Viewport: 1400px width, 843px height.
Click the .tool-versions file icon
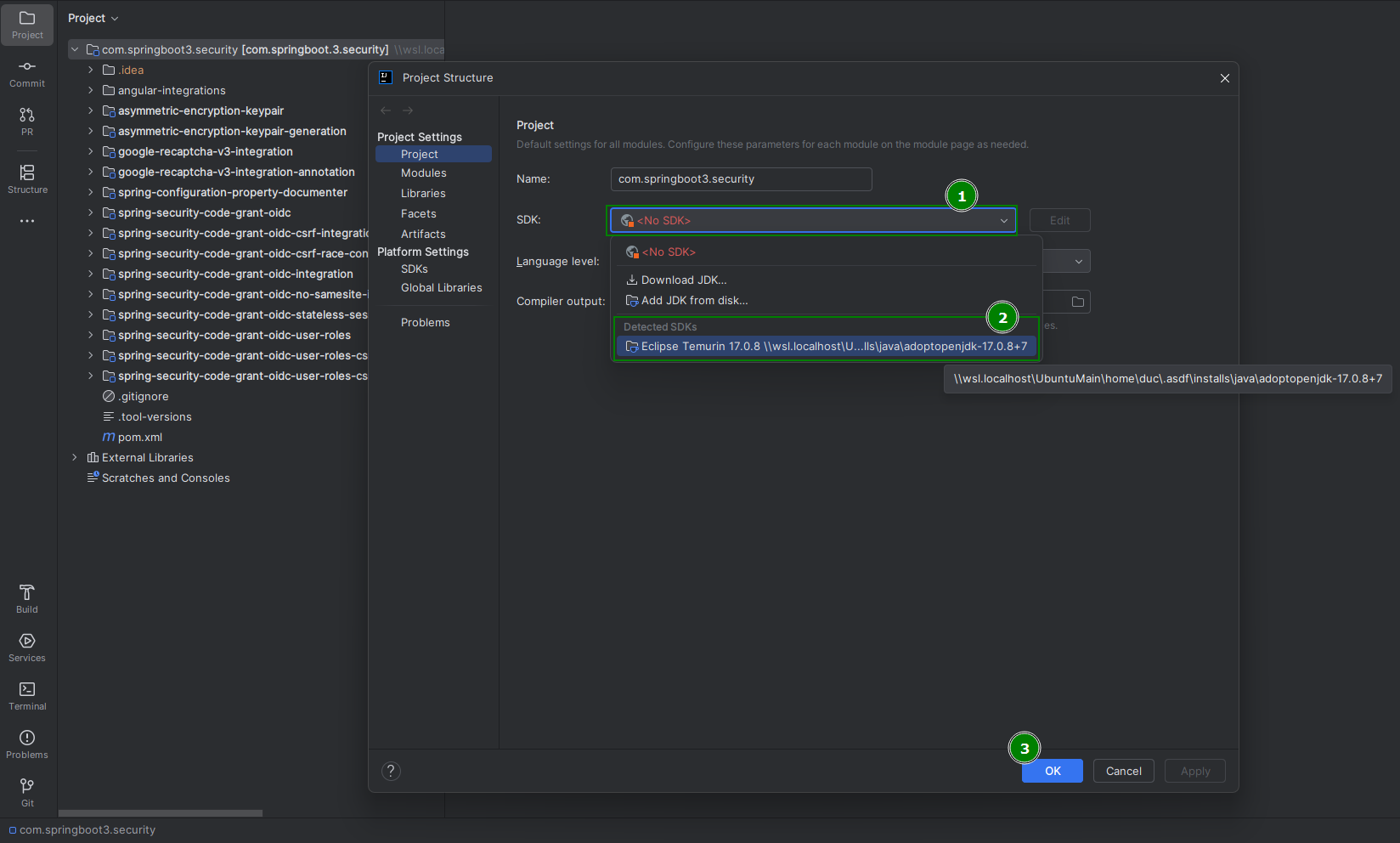(x=109, y=416)
